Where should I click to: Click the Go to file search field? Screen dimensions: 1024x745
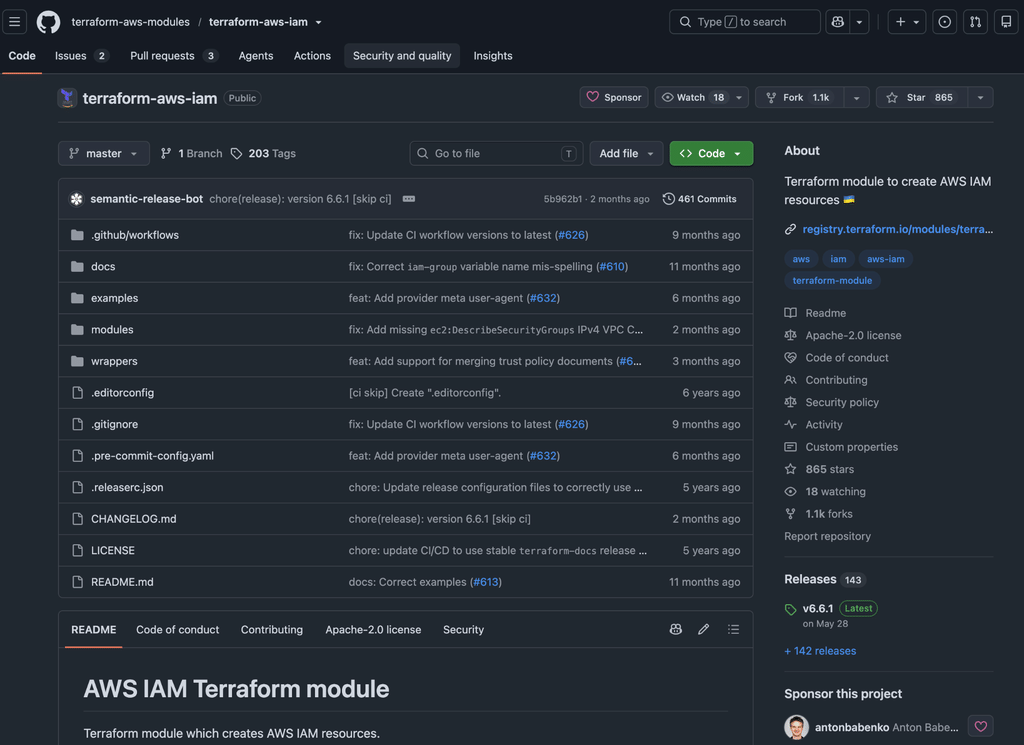497,153
